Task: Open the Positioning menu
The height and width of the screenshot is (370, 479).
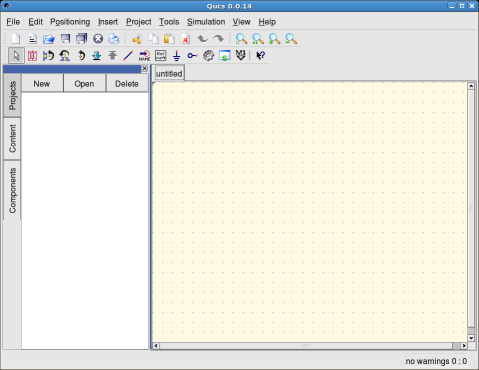Action: [70, 22]
